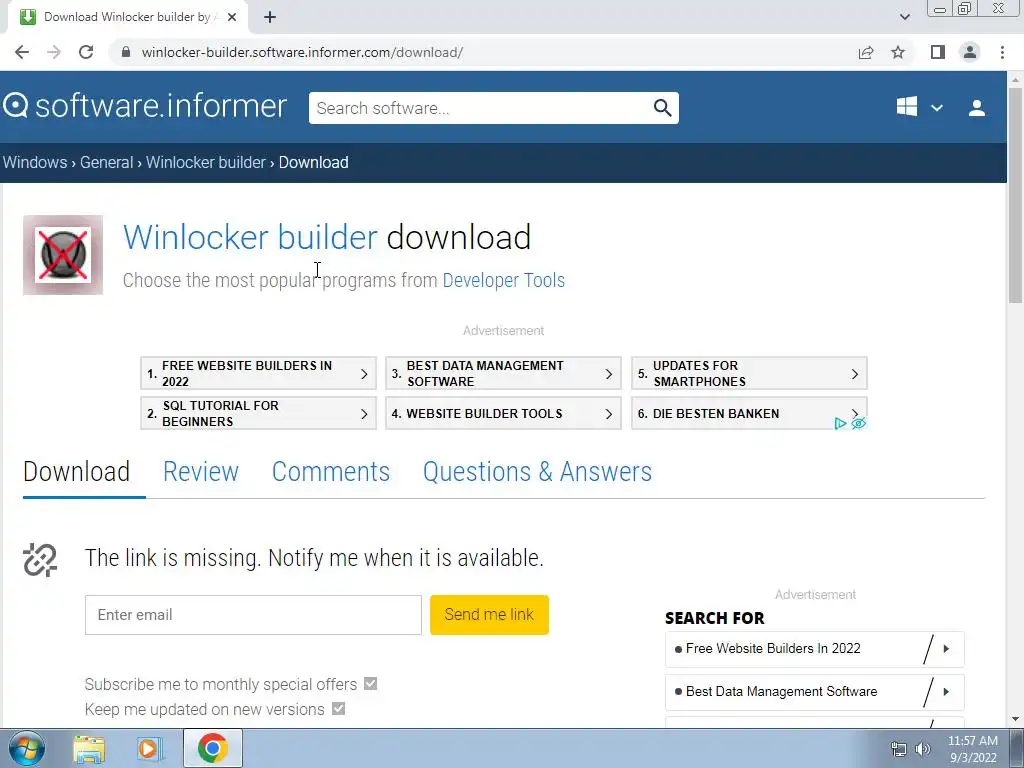Click the search magnifier icon

pos(662,108)
